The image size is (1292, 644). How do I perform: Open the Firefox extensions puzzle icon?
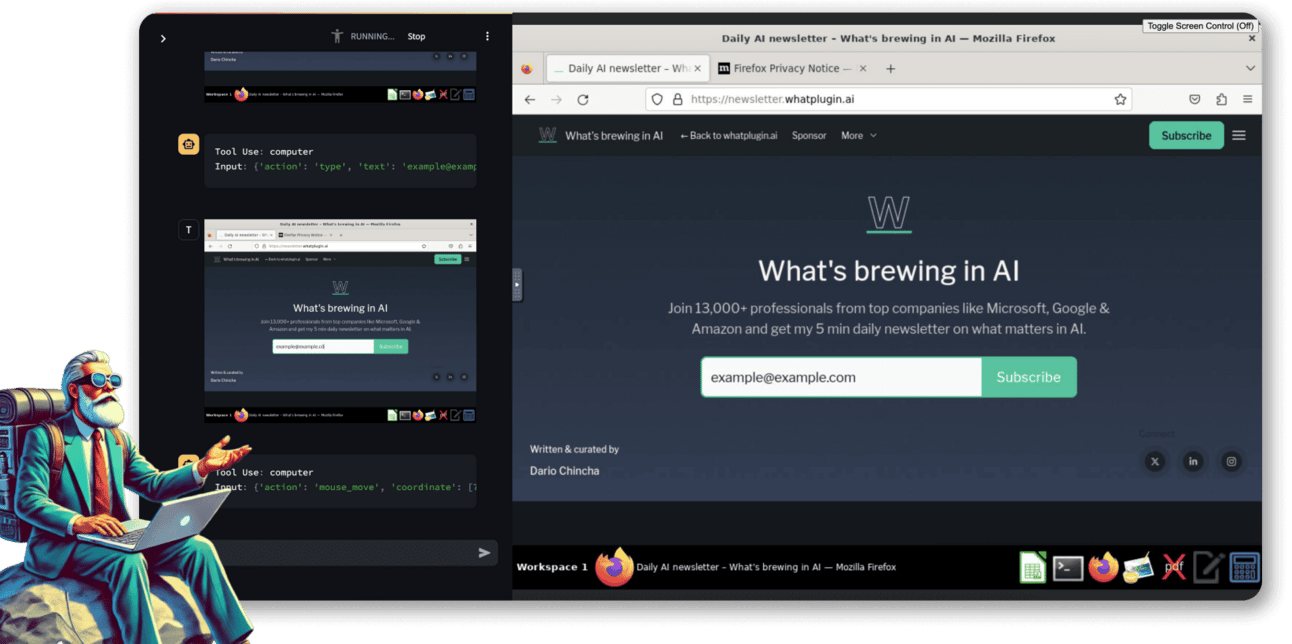[1221, 99]
